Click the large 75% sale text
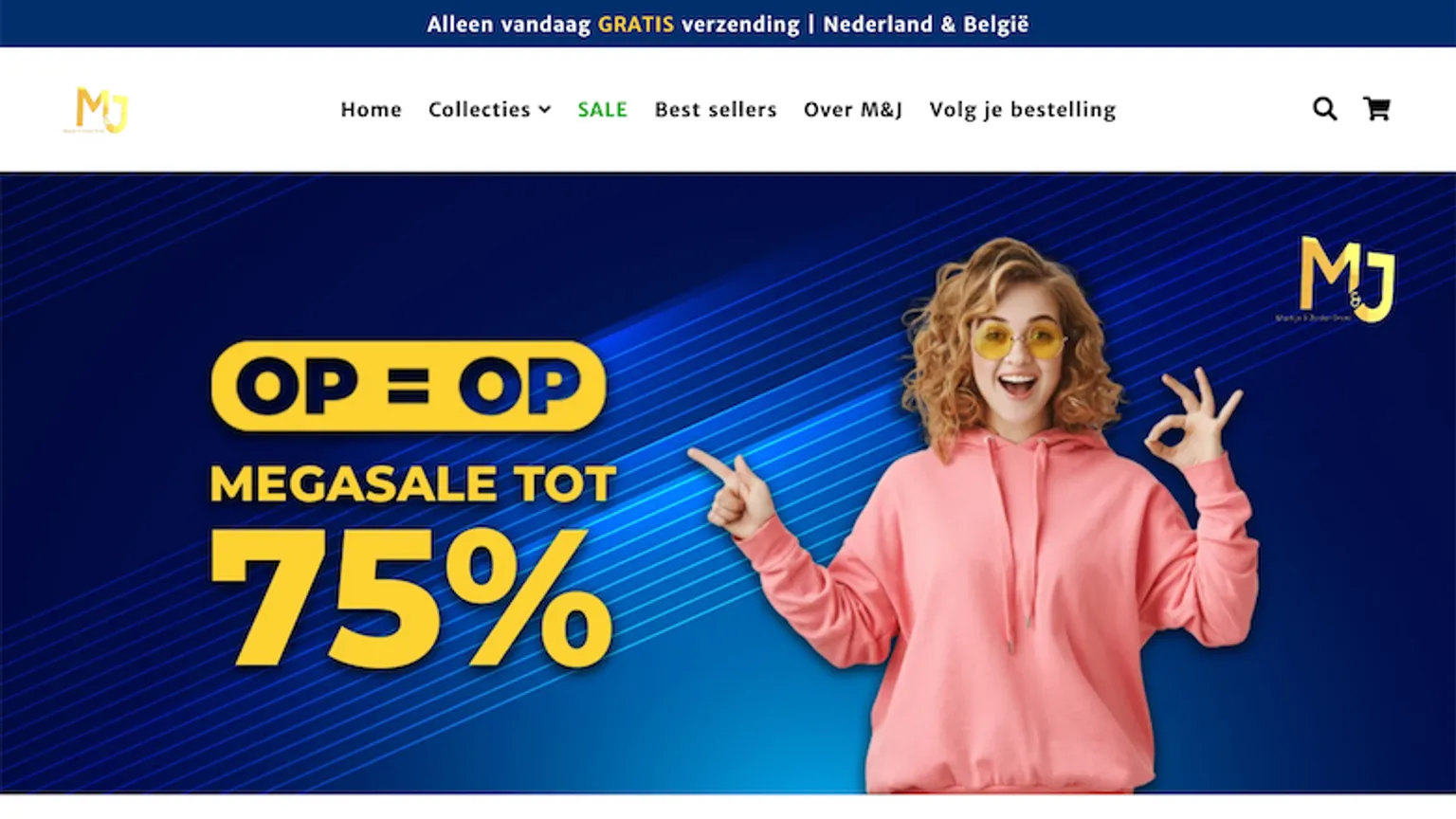Viewport: 1456px width, 819px height. 411,597
